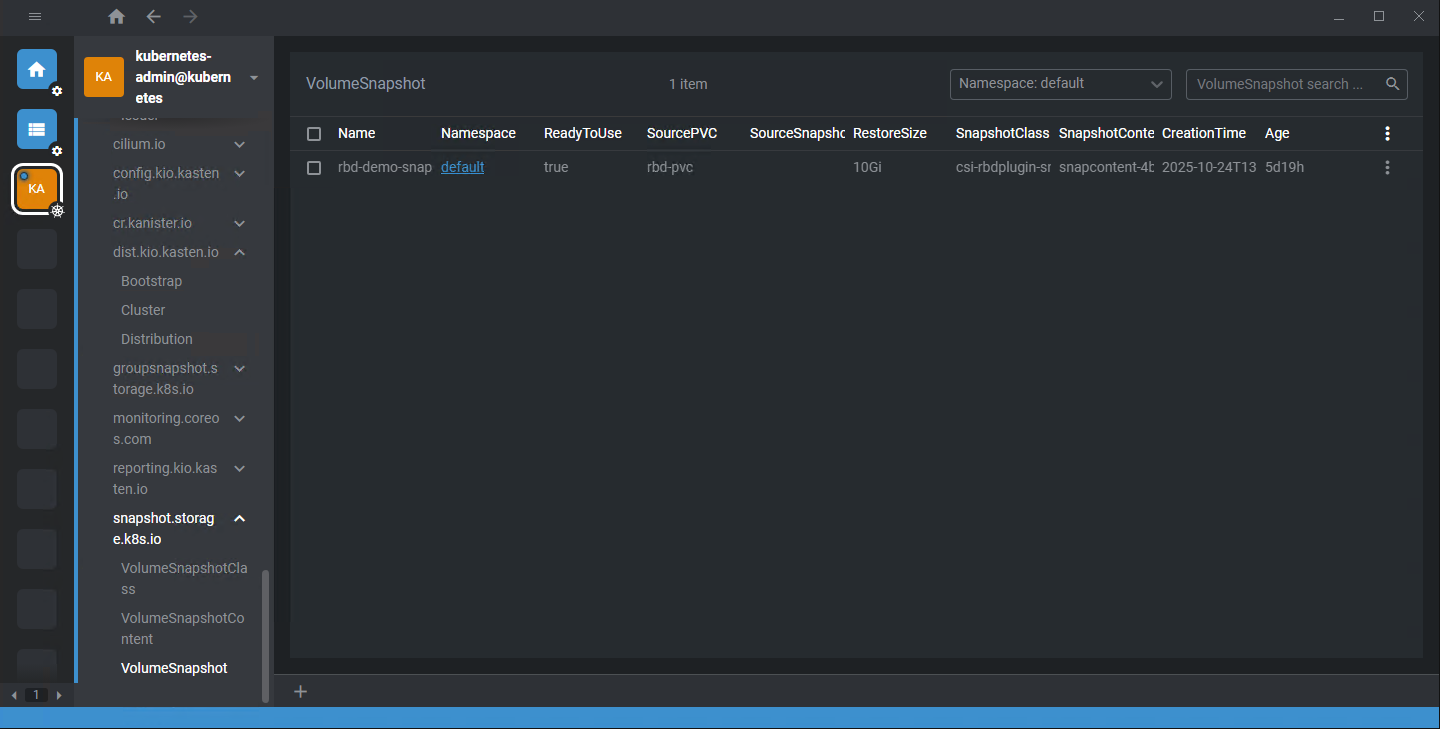
Task: Open VolumeSnapshotClass in the sidebar
Action: point(183,578)
